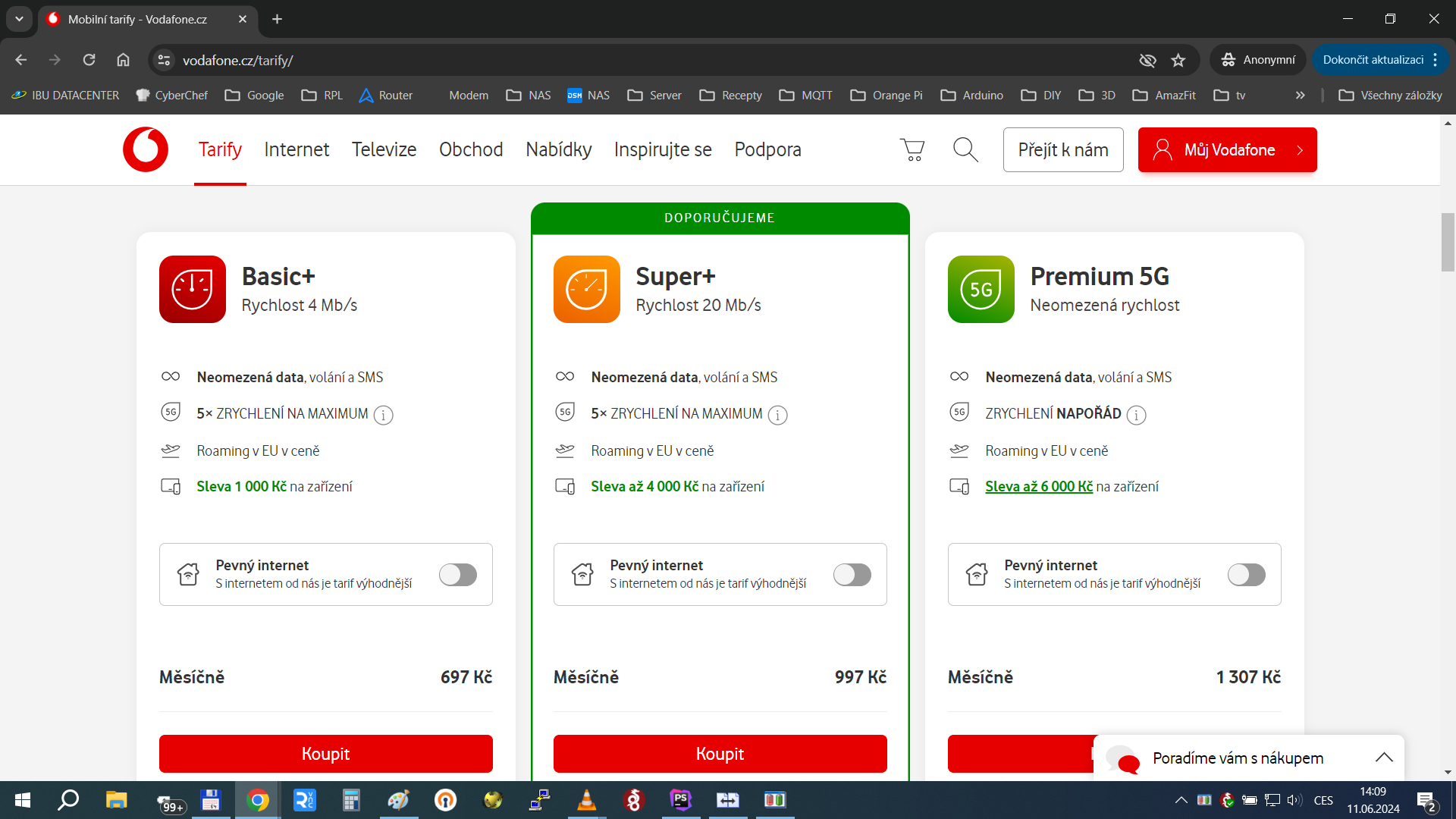Viewport: 1456px width, 819px height.
Task: Open a new browser tab
Action: 277,19
